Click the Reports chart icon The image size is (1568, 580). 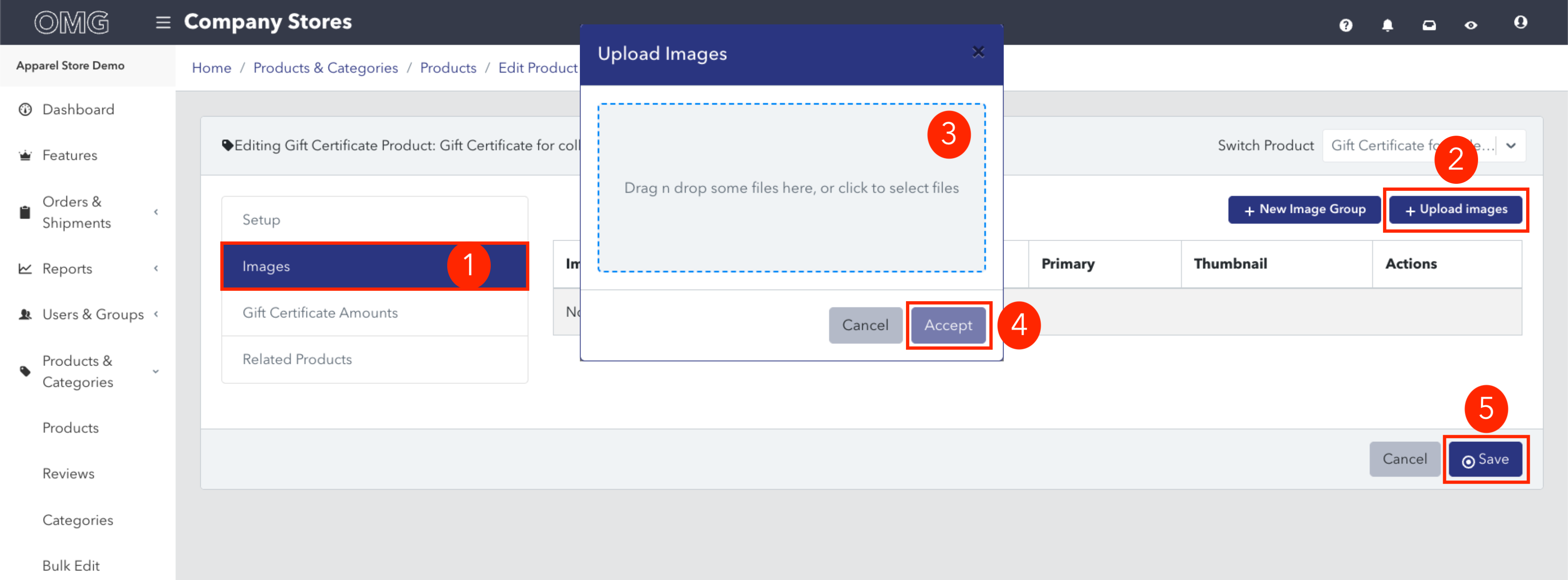pyautogui.click(x=25, y=268)
